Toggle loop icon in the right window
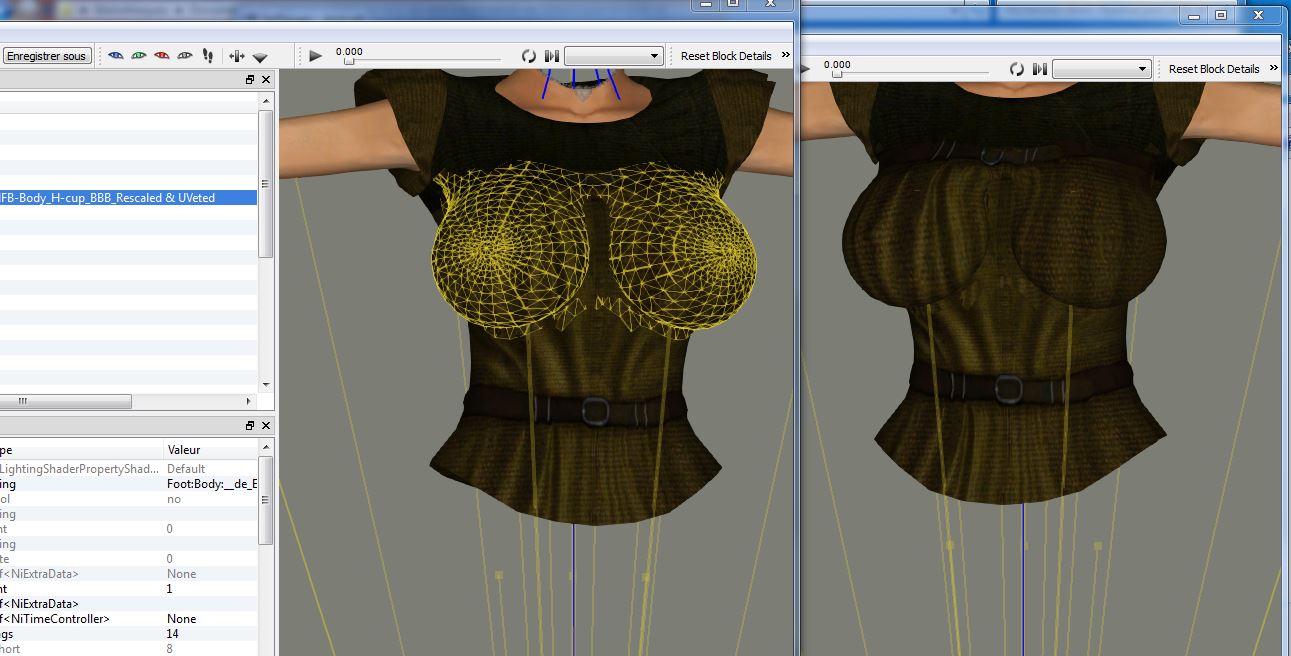1291x656 pixels. click(1017, 69)
